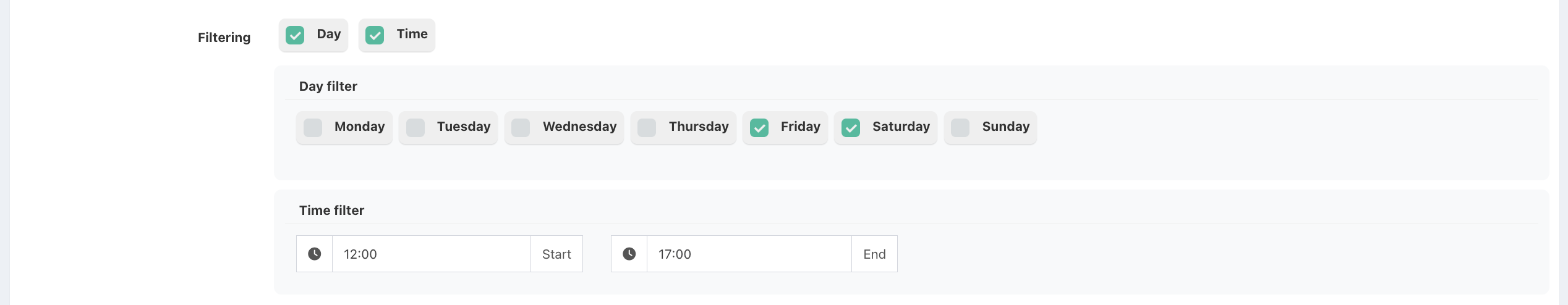1568x305 pixels.
Task: Select Thursday in the day filter
Action: tap(647, 128)
